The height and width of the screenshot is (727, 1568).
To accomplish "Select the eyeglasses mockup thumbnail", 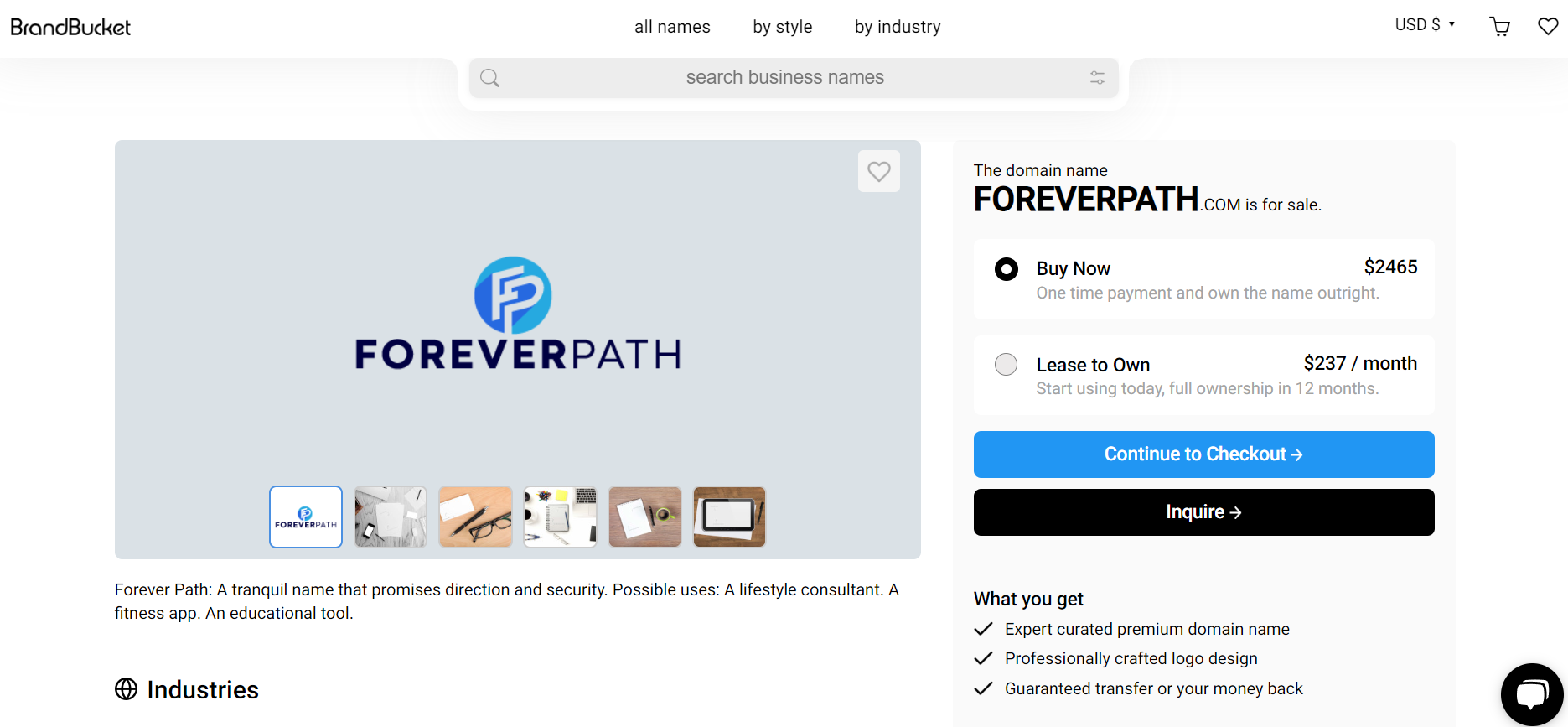I will [x=475, y=517].
